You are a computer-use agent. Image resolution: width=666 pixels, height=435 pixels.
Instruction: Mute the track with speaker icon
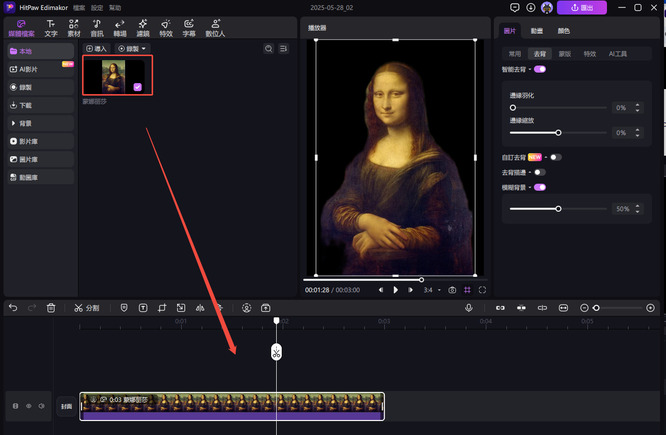42,406
